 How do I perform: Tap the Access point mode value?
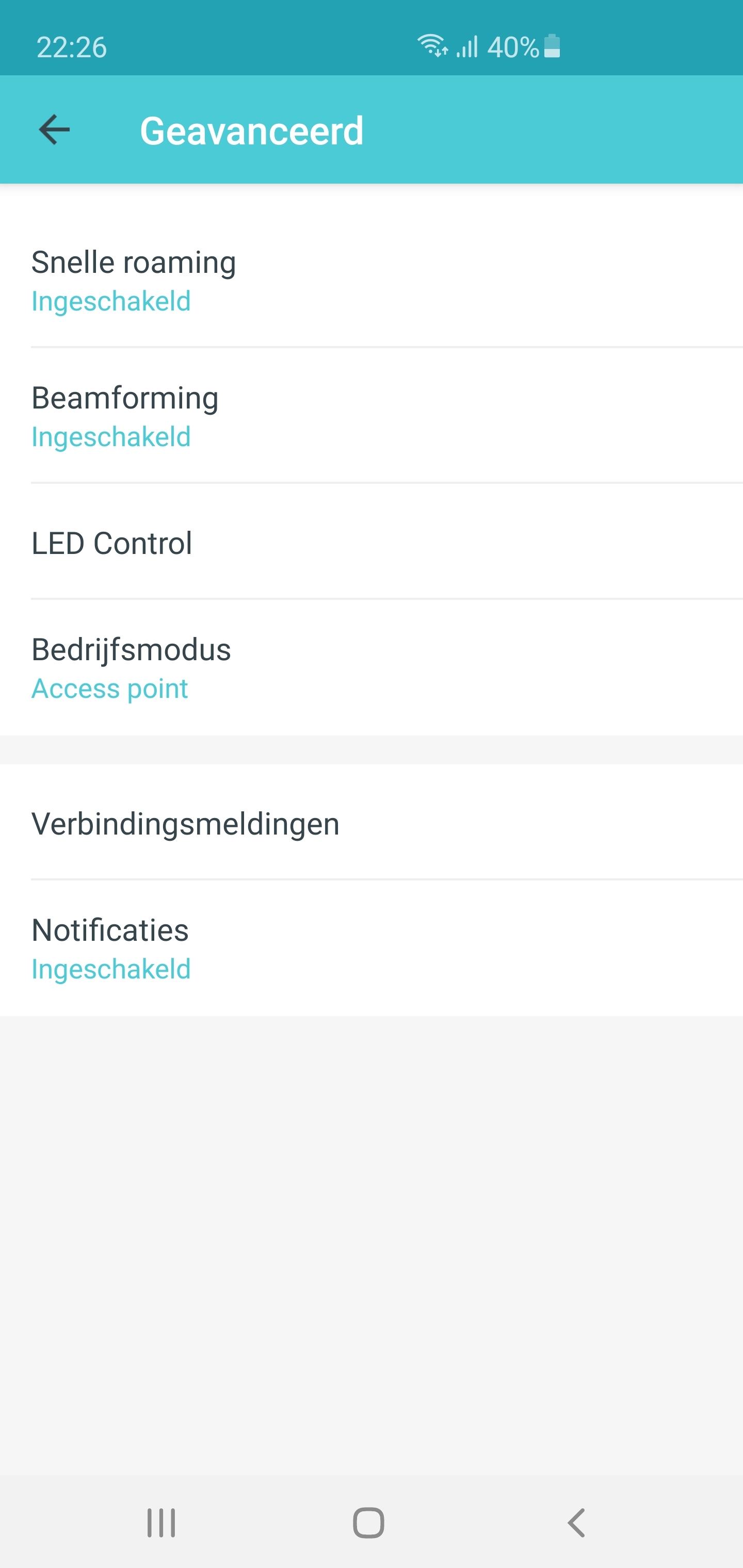[x=109, y=689]
